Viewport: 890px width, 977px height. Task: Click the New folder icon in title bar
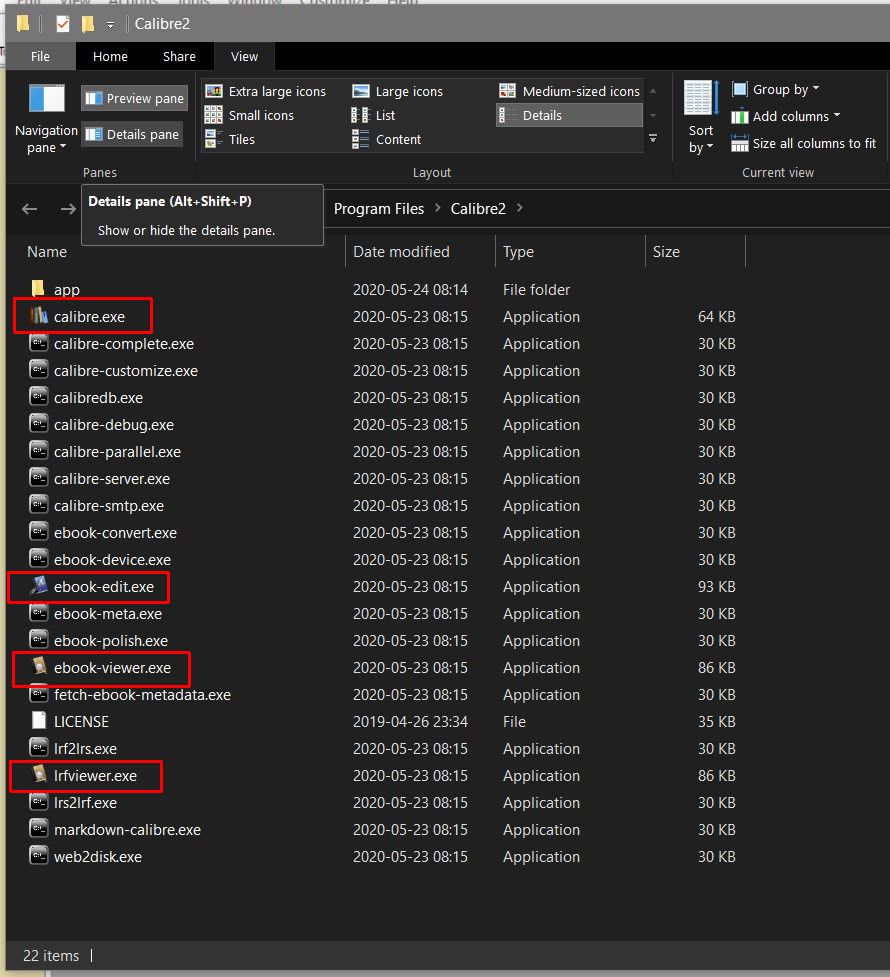tap(88, 24)
